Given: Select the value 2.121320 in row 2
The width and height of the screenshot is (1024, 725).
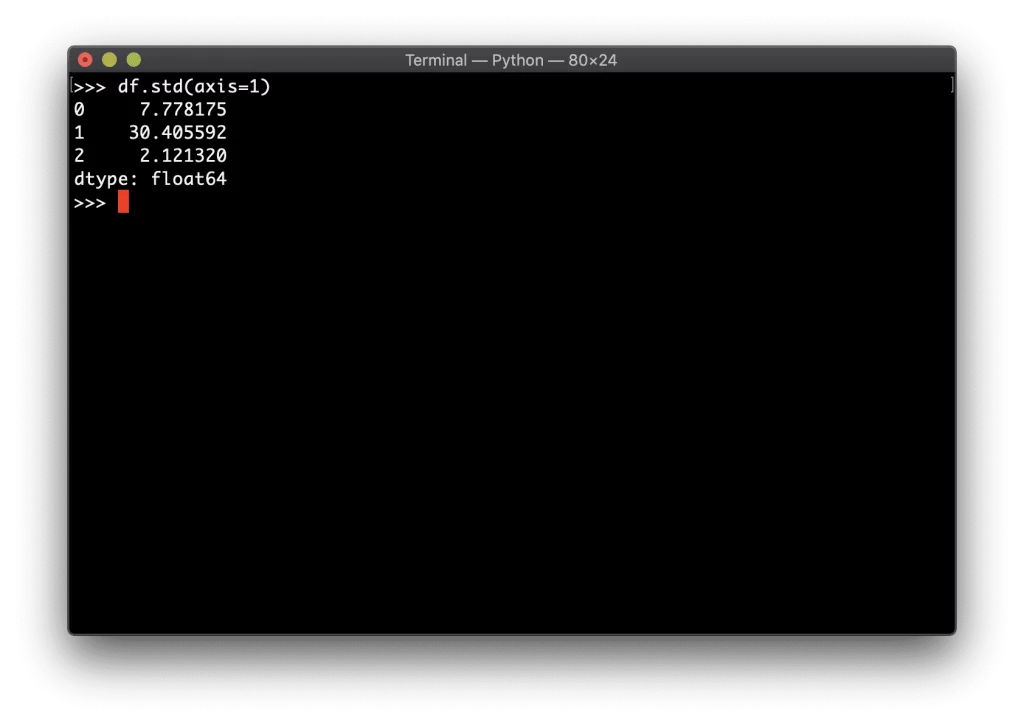Looking at the screenshot, I should coord(183,155).
